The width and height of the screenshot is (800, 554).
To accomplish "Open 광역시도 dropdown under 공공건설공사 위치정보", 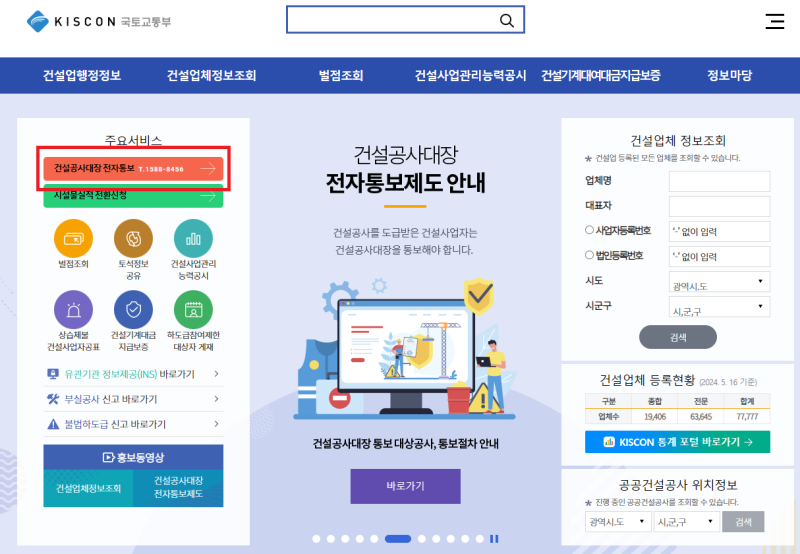I will [x=618, y=522].
